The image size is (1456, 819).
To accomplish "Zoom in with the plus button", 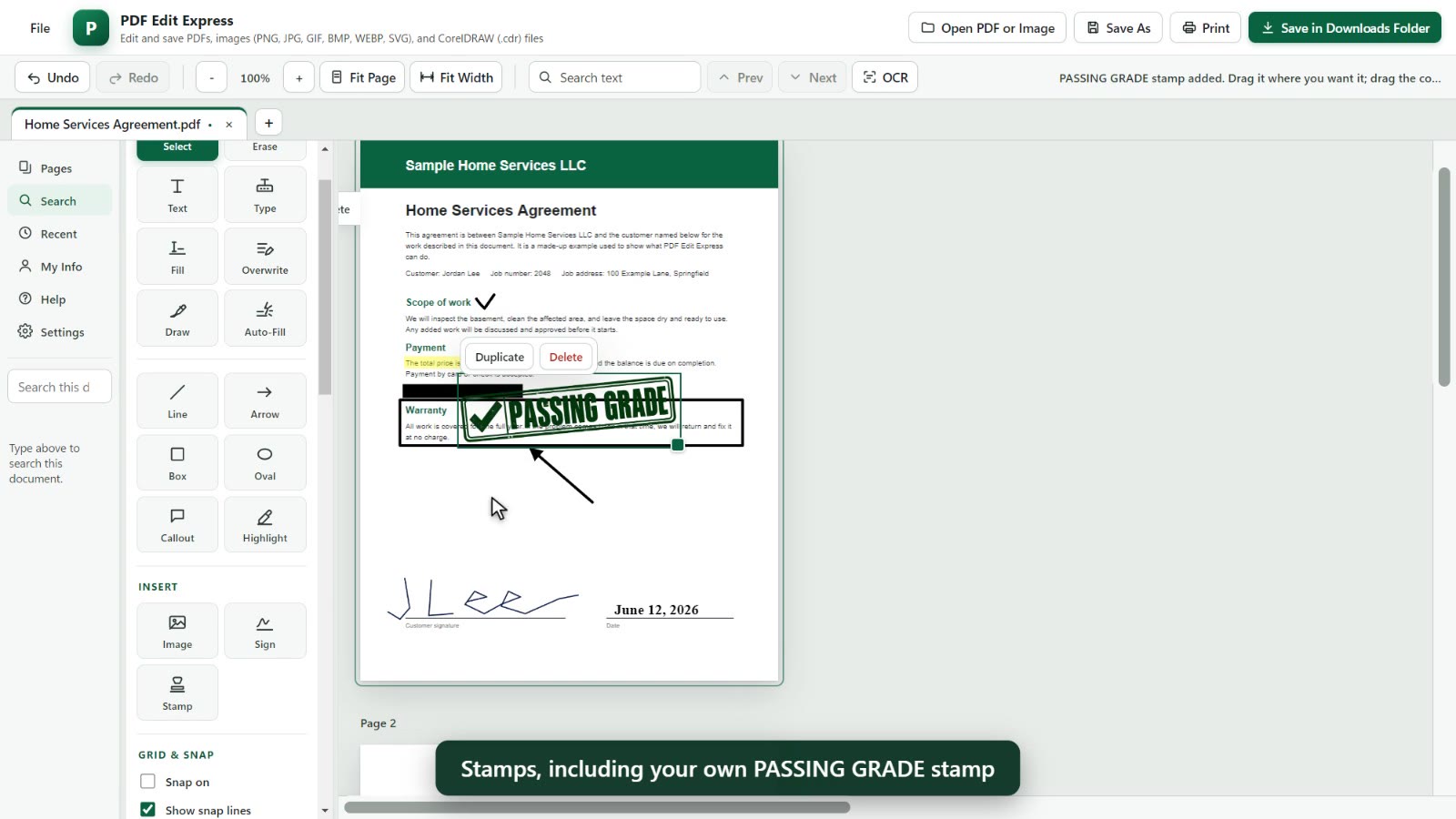I will click(x=298, y=77).
